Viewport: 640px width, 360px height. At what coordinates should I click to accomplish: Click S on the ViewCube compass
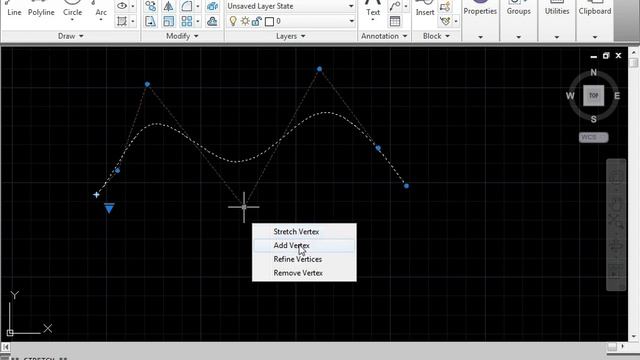pos(593,119)
